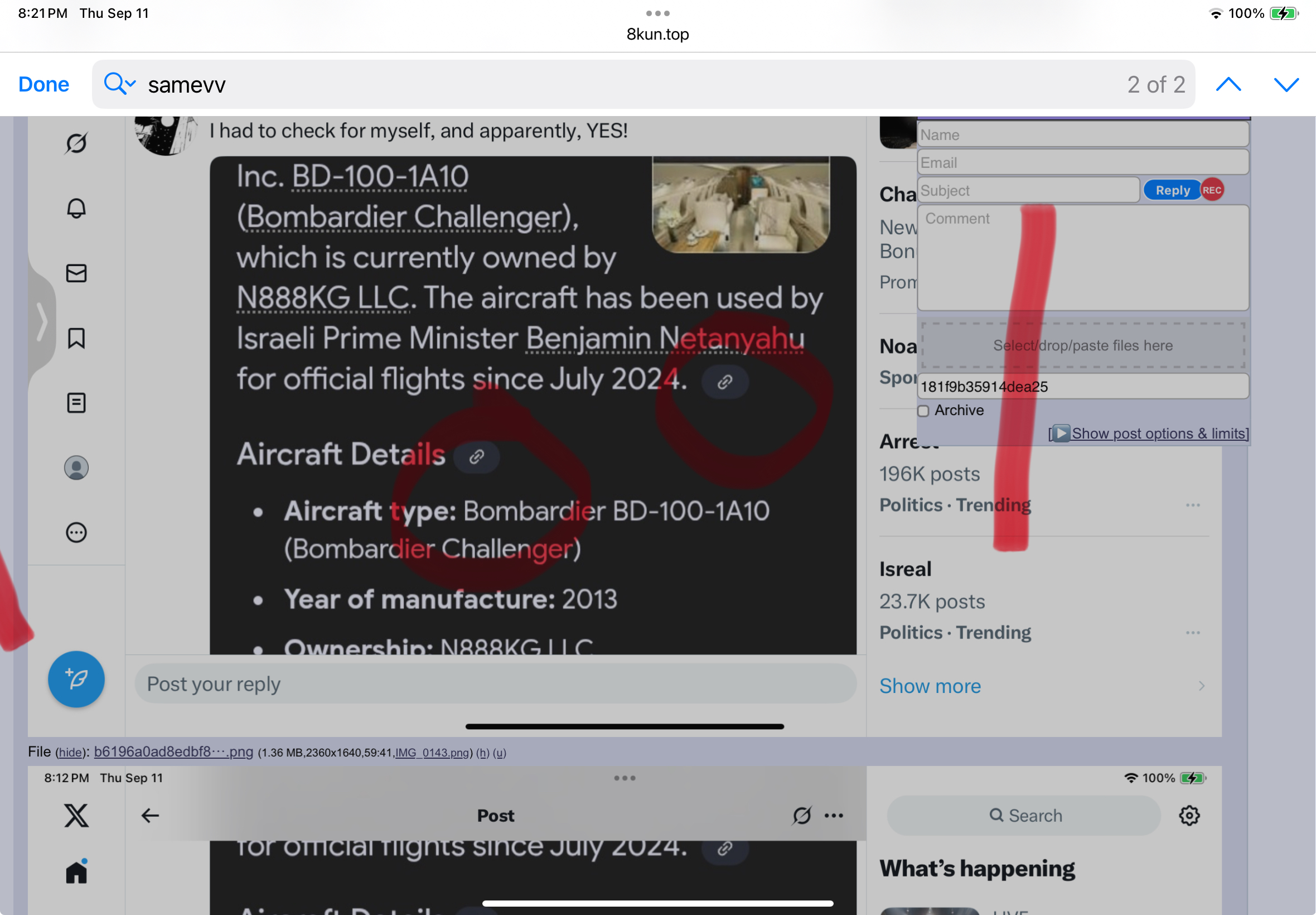Tap the back arrow next to Post
This screenshot has width=1316, height=915.
point(150,815)
